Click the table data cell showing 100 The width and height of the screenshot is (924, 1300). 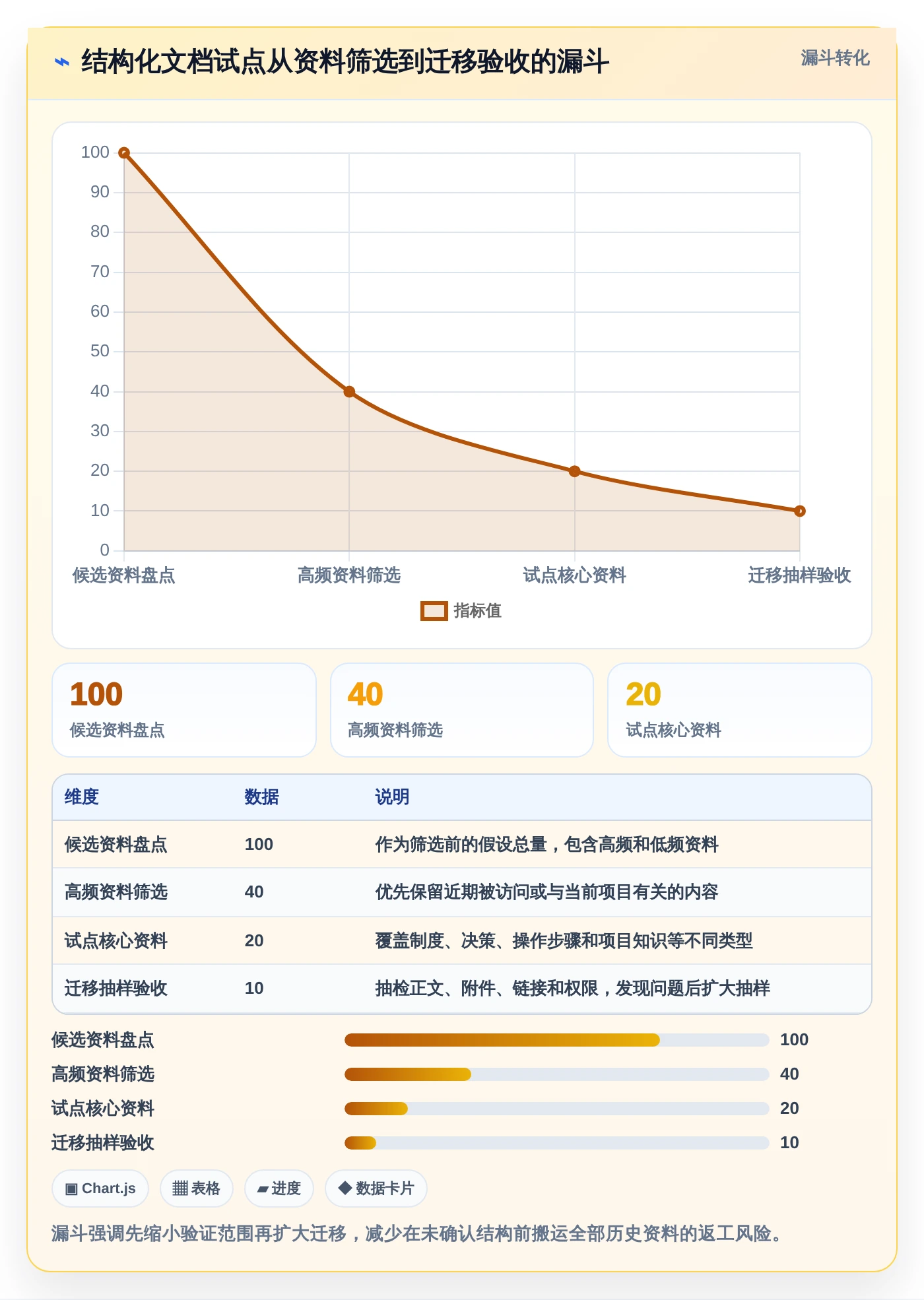(259, 845)
